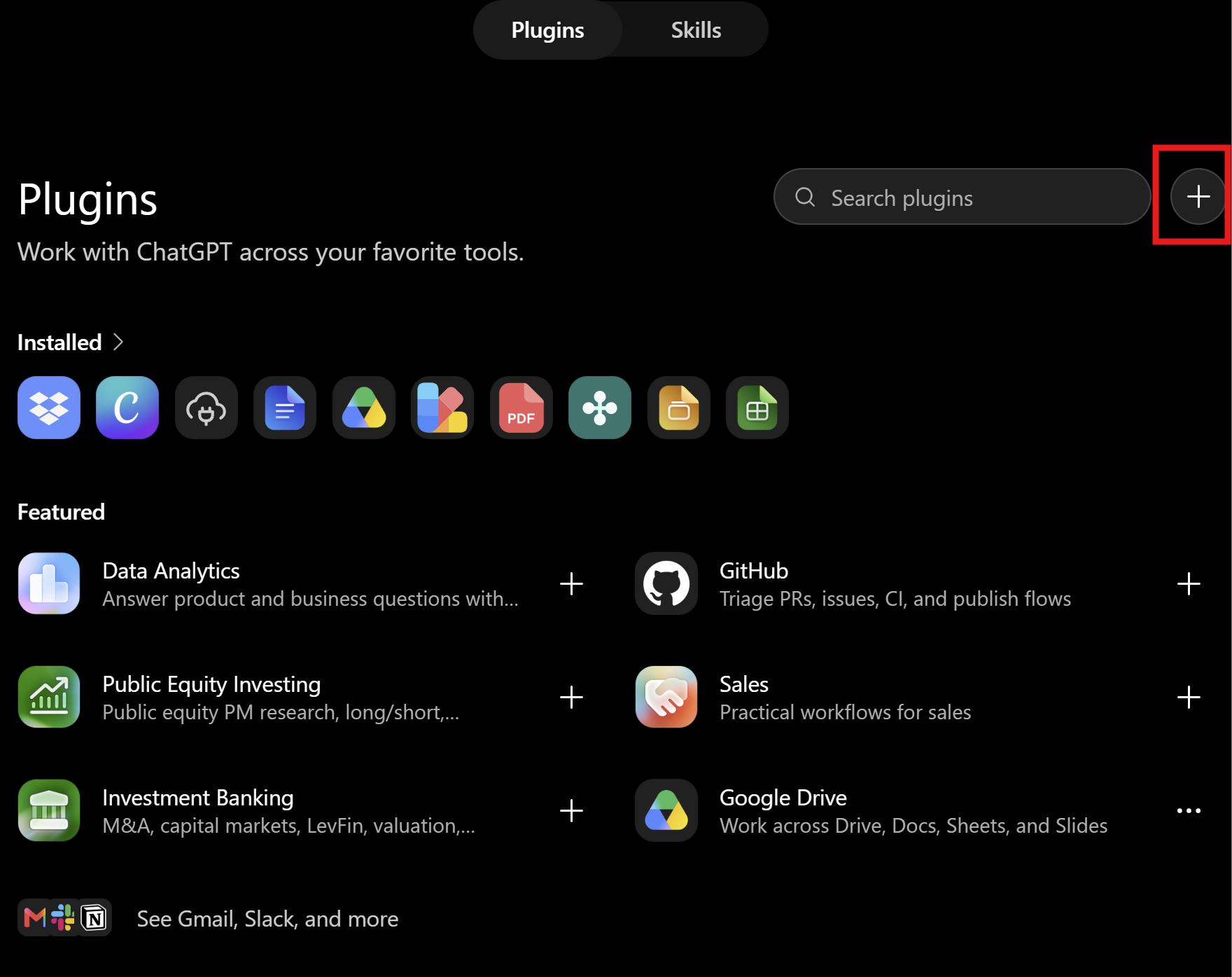This screenshot has width=1232, height=977.
Task: Switch to the Skills tab
Action: click(696, 30)
